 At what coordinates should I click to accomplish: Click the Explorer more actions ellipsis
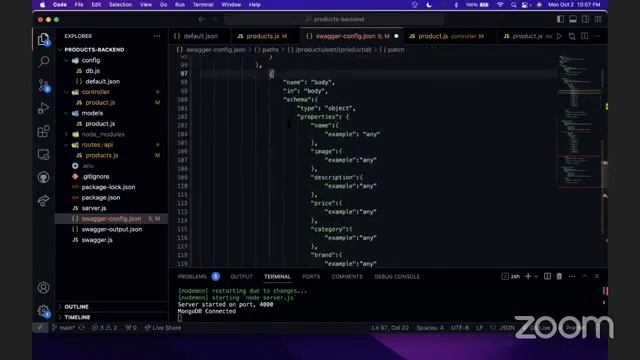point(157,36)
